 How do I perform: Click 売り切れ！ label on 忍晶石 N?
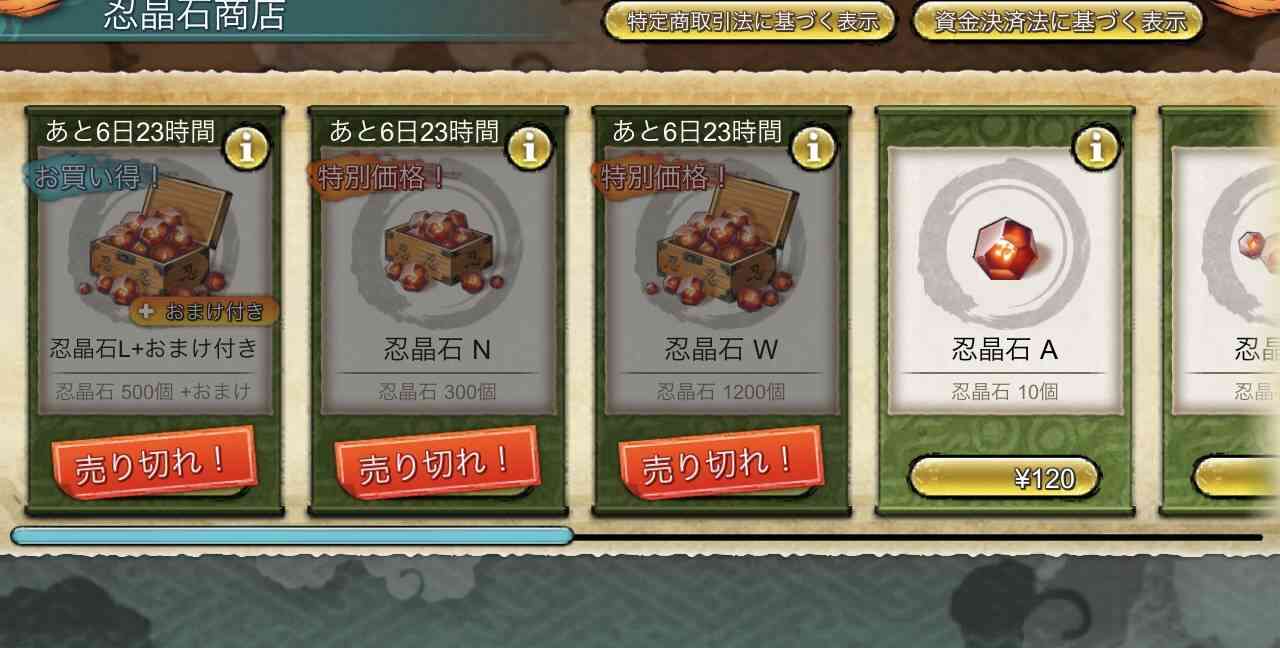(x=437, y=463)
